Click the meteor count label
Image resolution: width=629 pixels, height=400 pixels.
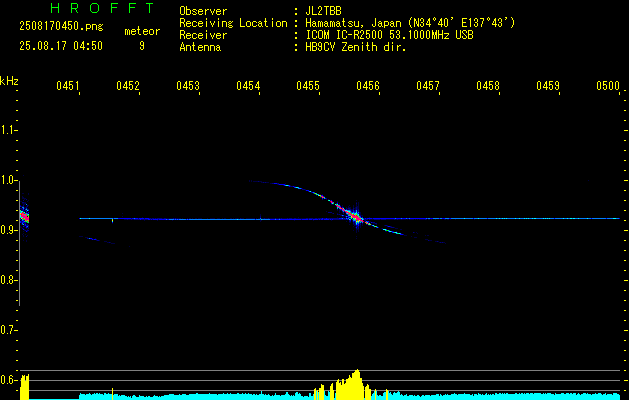(142, 31)
